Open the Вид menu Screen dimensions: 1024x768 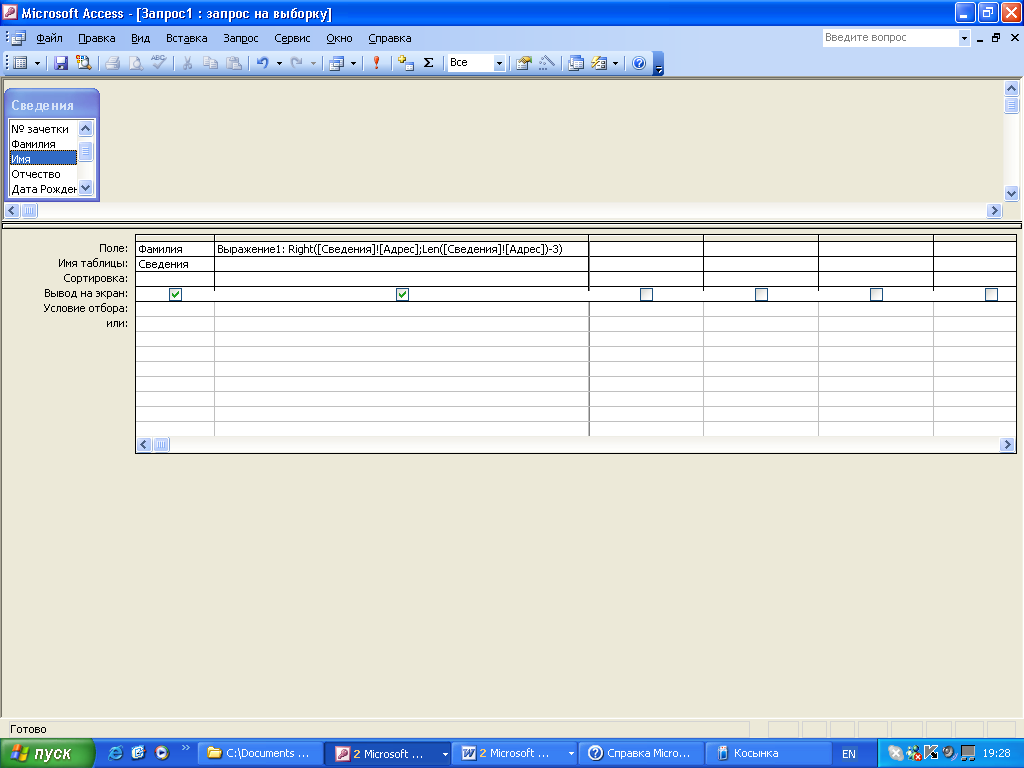(140, 38)
